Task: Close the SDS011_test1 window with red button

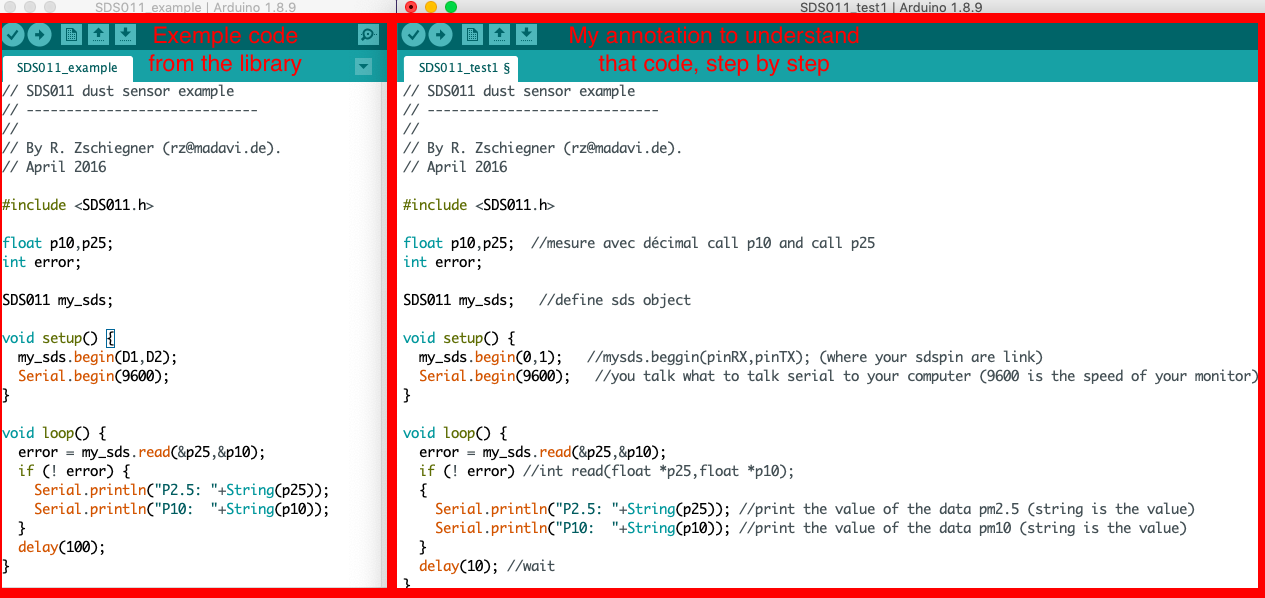Action: pyautogui.click(x=411, y=7)
